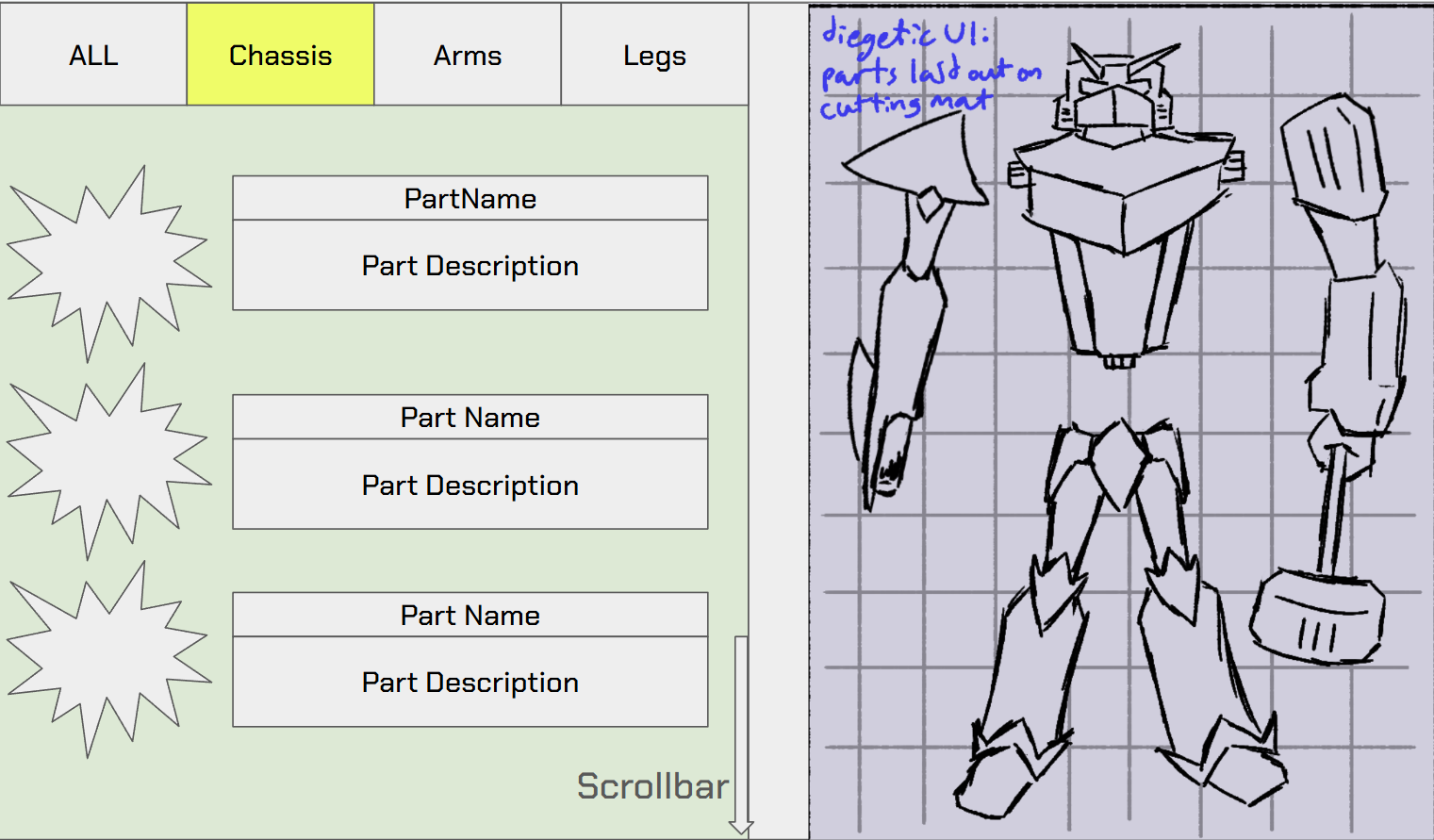Select the middle starburst part icon
The height and width of the screenshot is (840, 1434).
(108, 462)
